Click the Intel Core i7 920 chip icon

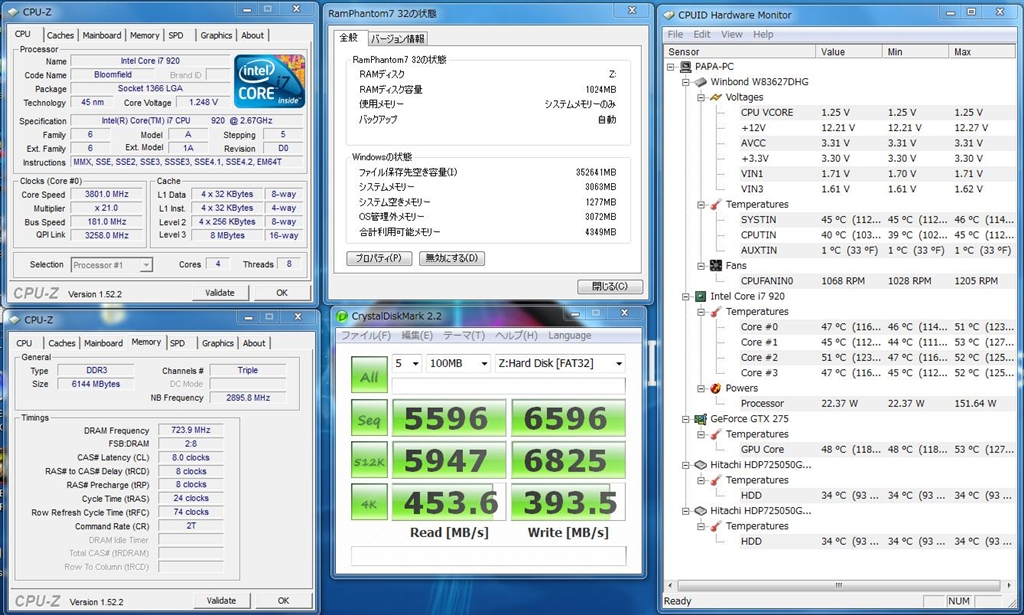[700, 296]
